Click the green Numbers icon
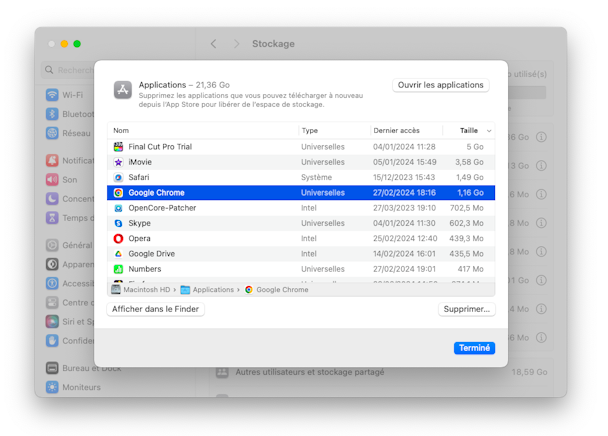This screenshot has height=436, width=608. pos(118,269)
